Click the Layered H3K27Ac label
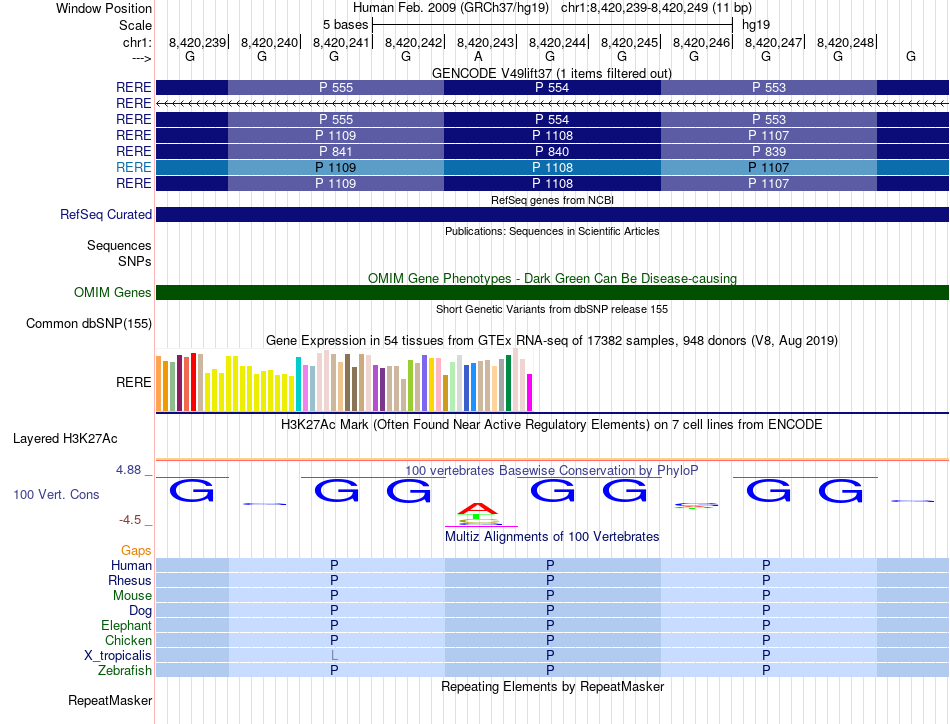The height and width of the screenshot is (724, 950). (x=65, y=439)
